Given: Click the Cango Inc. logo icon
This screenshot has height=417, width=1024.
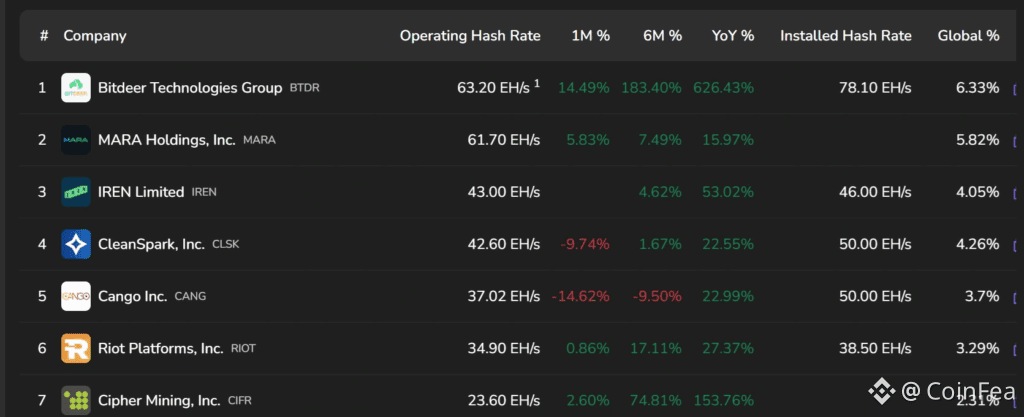Looking at the screenshot, I should coord(76,296).
